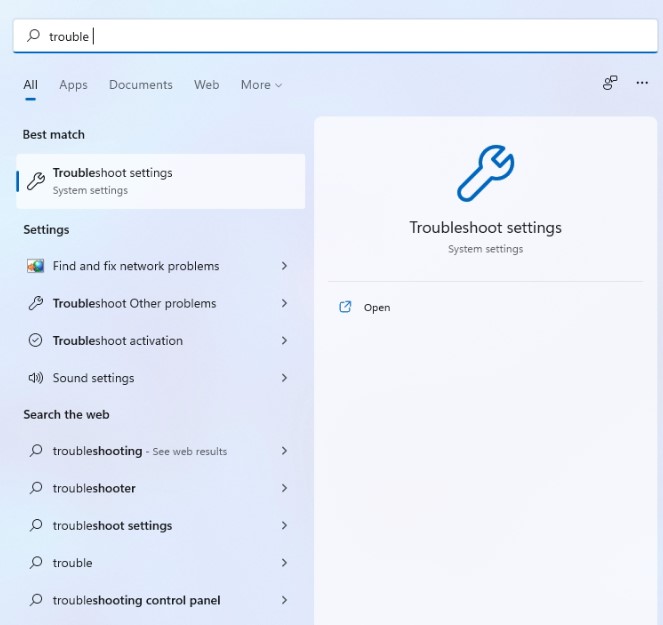Expand the More filter dropdown
Image resolution: width=663 pixels, height=625 pixels.
click(261, 85)
